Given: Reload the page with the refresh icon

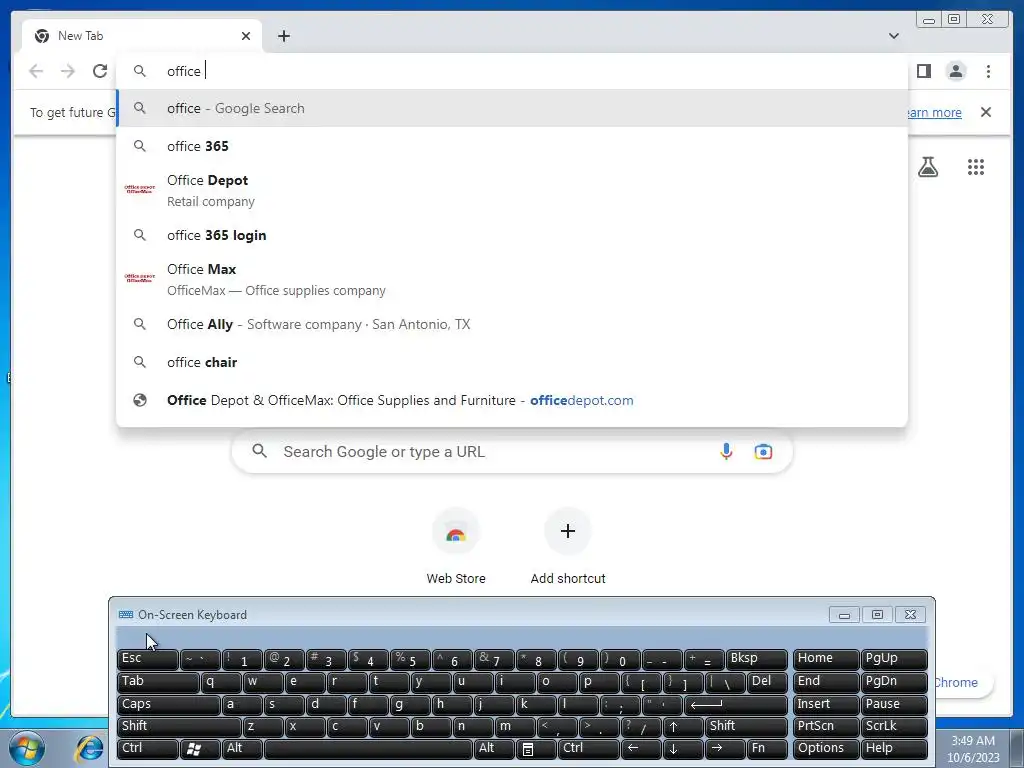Looking at the screenshot, I should coord(100,71).
